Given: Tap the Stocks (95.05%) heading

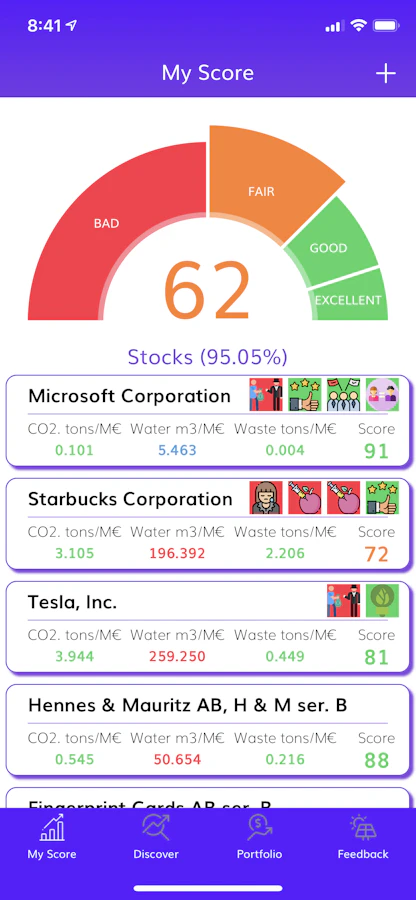Looking at the screenshot, I should [x=207, y=357].
